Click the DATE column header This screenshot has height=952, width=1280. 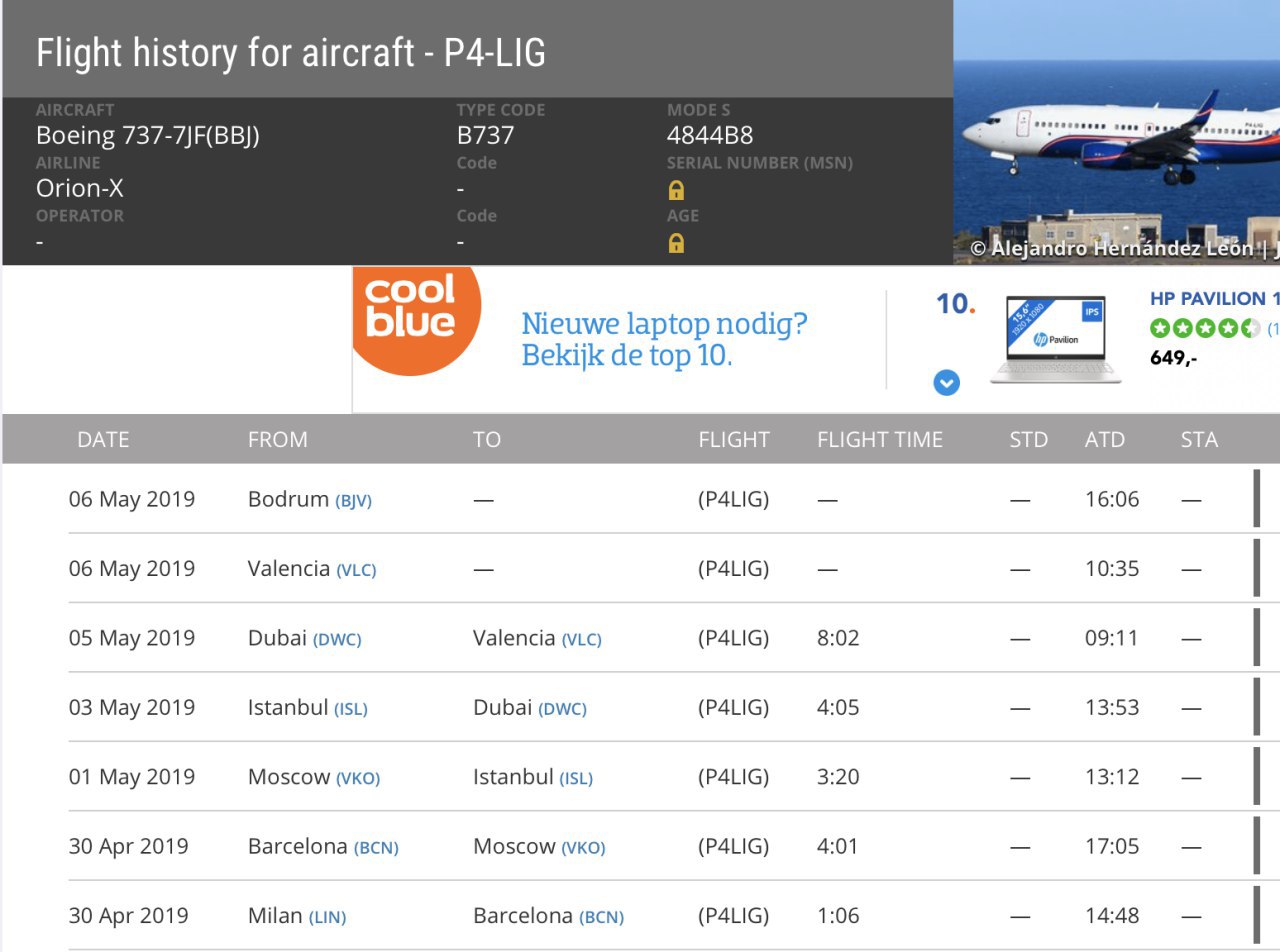pyautogui.click(x=103, y=440)
